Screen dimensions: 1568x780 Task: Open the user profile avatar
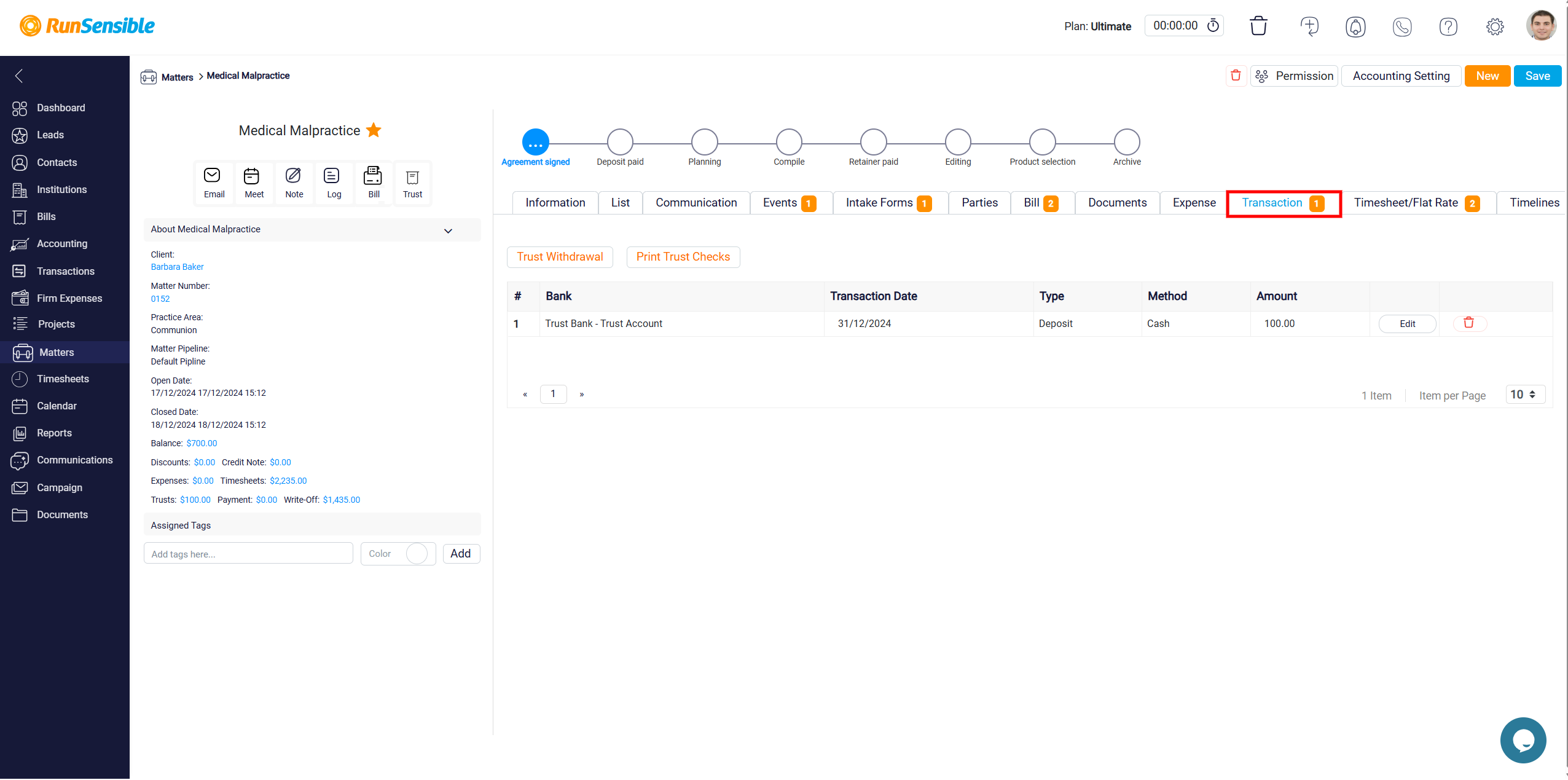click(x=1541, y=25)
